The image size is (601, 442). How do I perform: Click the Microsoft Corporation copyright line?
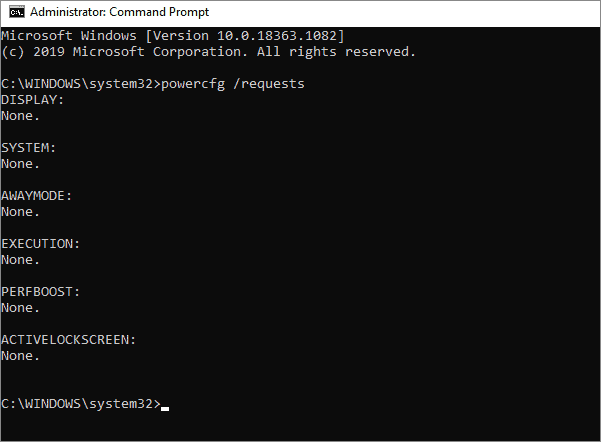tap(209, 52)
